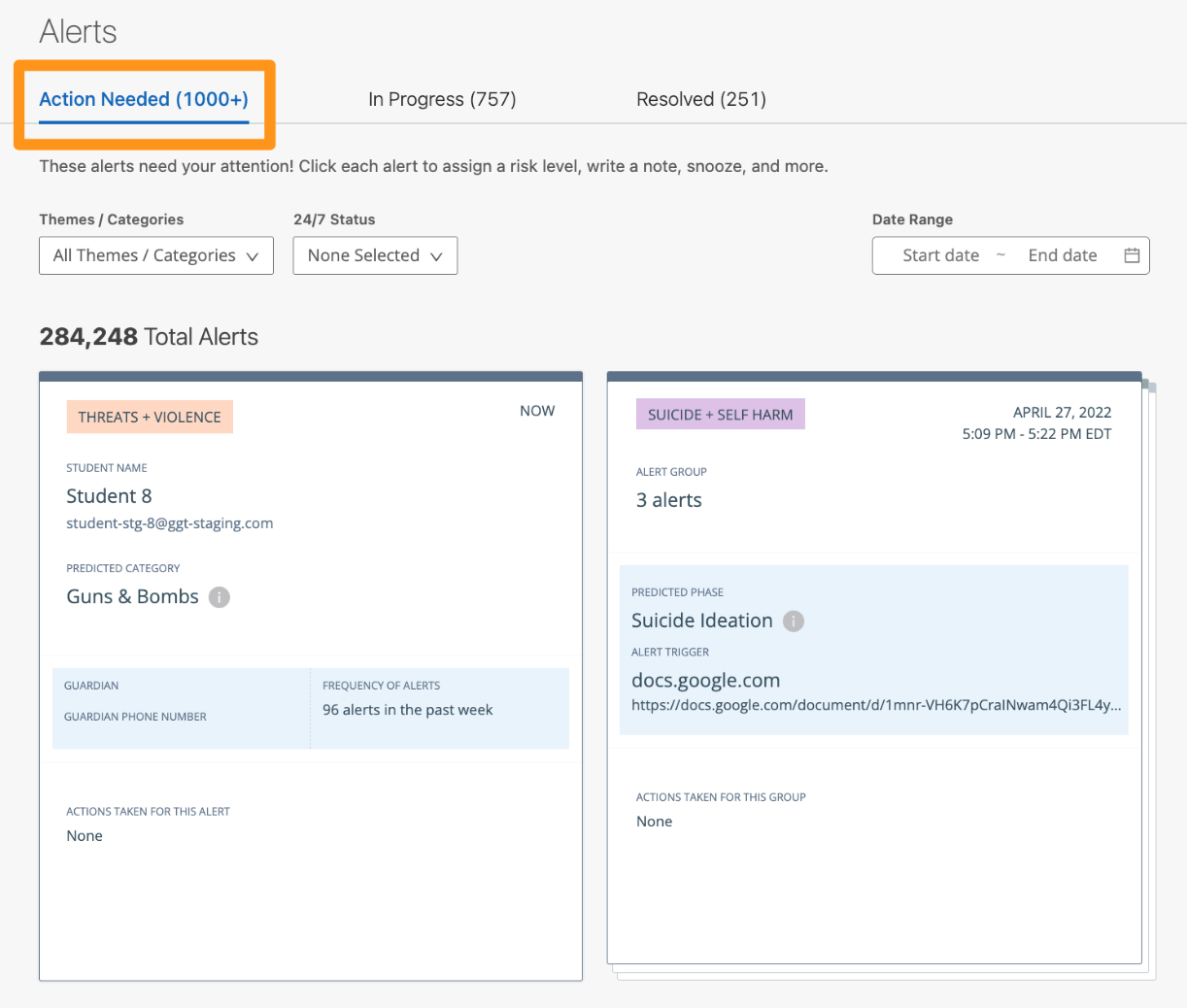Open the 3 alerts group label

[x=668, y=500]
